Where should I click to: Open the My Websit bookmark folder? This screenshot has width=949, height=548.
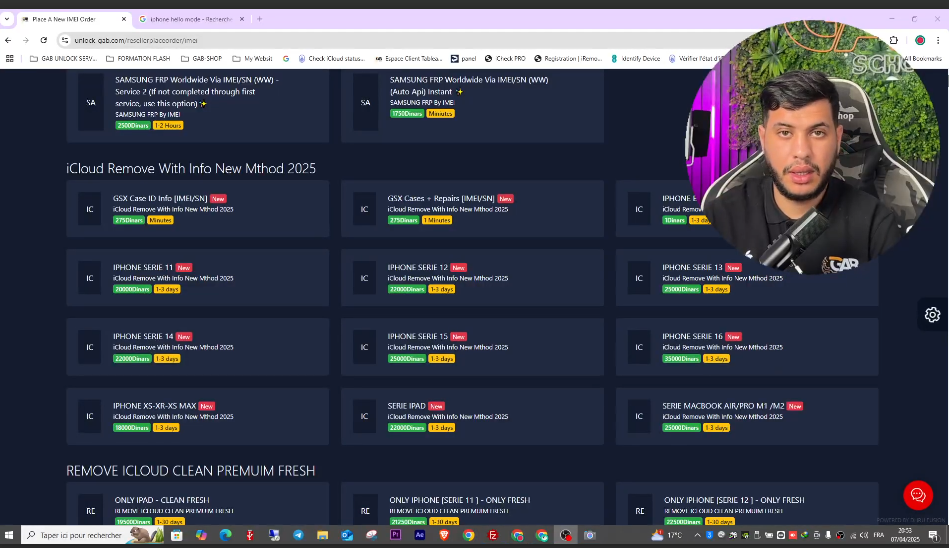(x=252, y=59)
